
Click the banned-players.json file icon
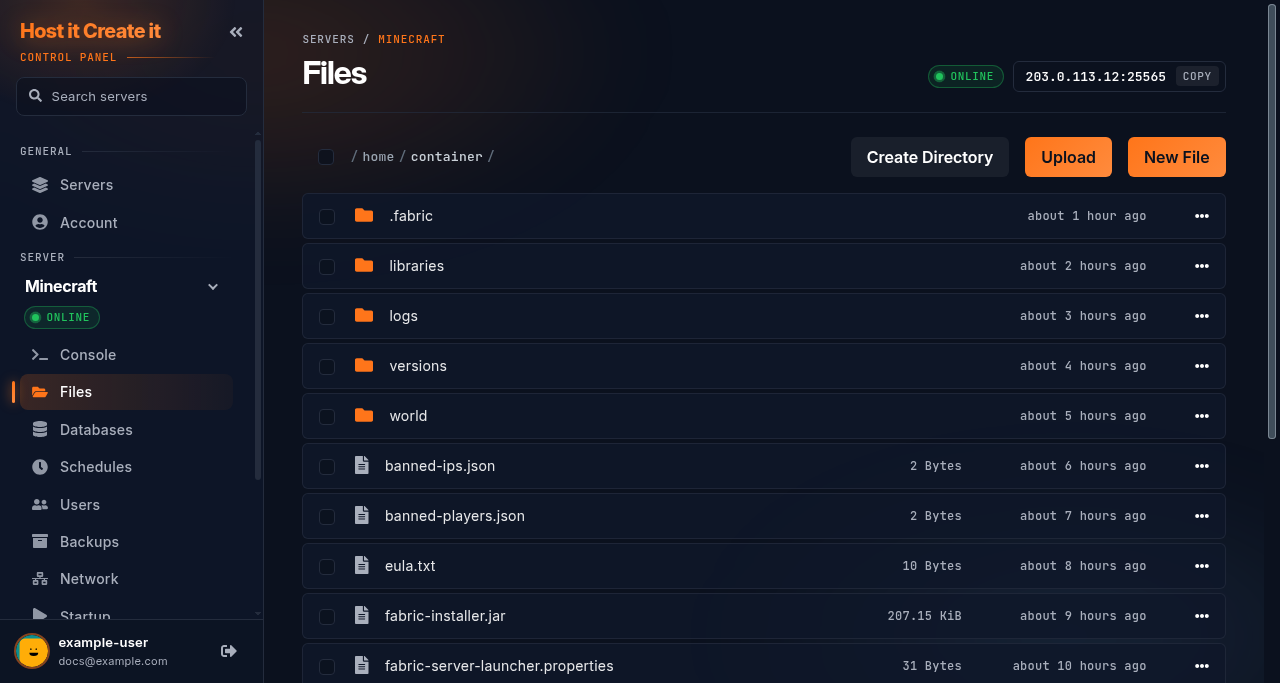point(362,515)
